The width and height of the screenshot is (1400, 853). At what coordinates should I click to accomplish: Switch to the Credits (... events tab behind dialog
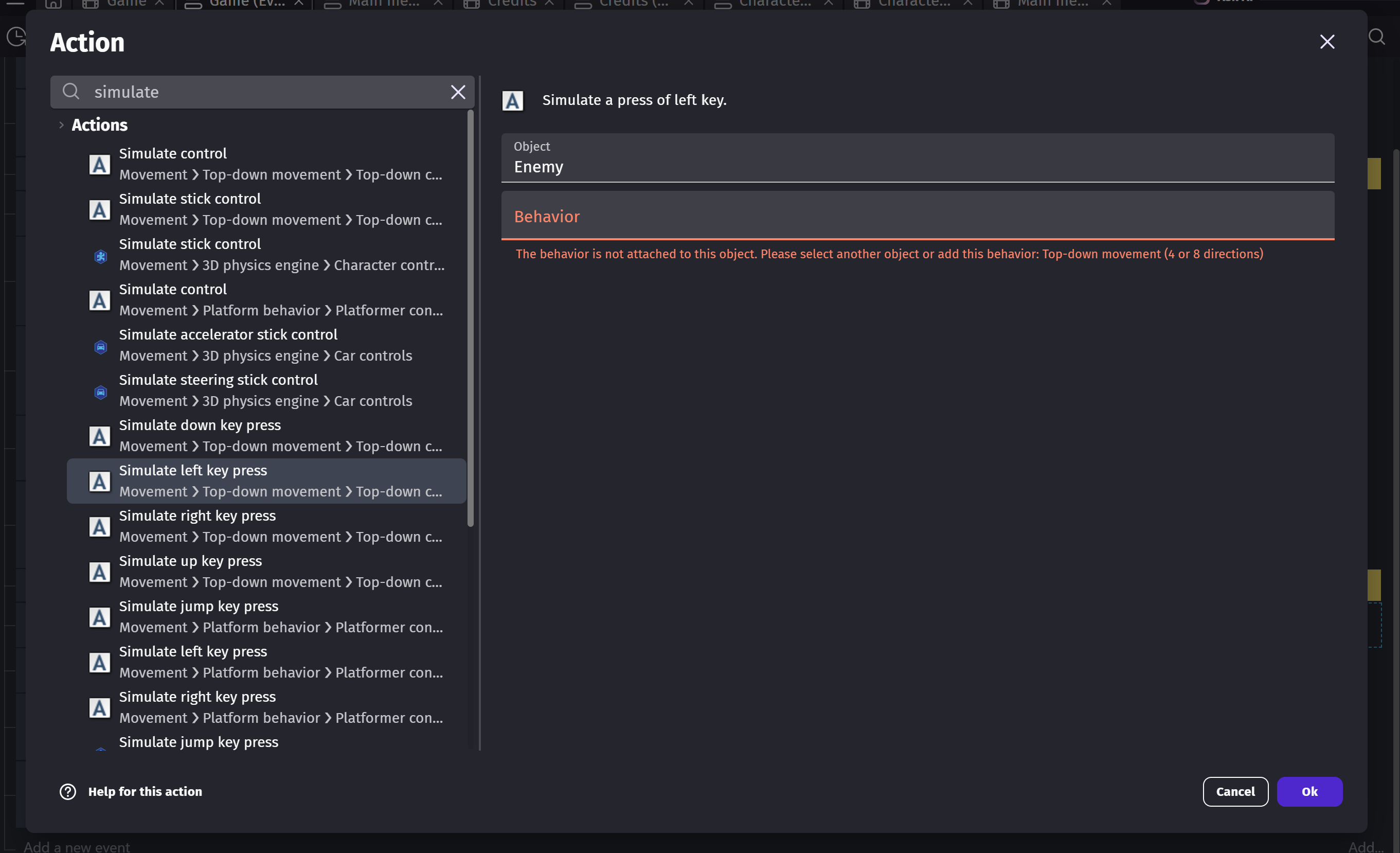click(x=634, y=4)
